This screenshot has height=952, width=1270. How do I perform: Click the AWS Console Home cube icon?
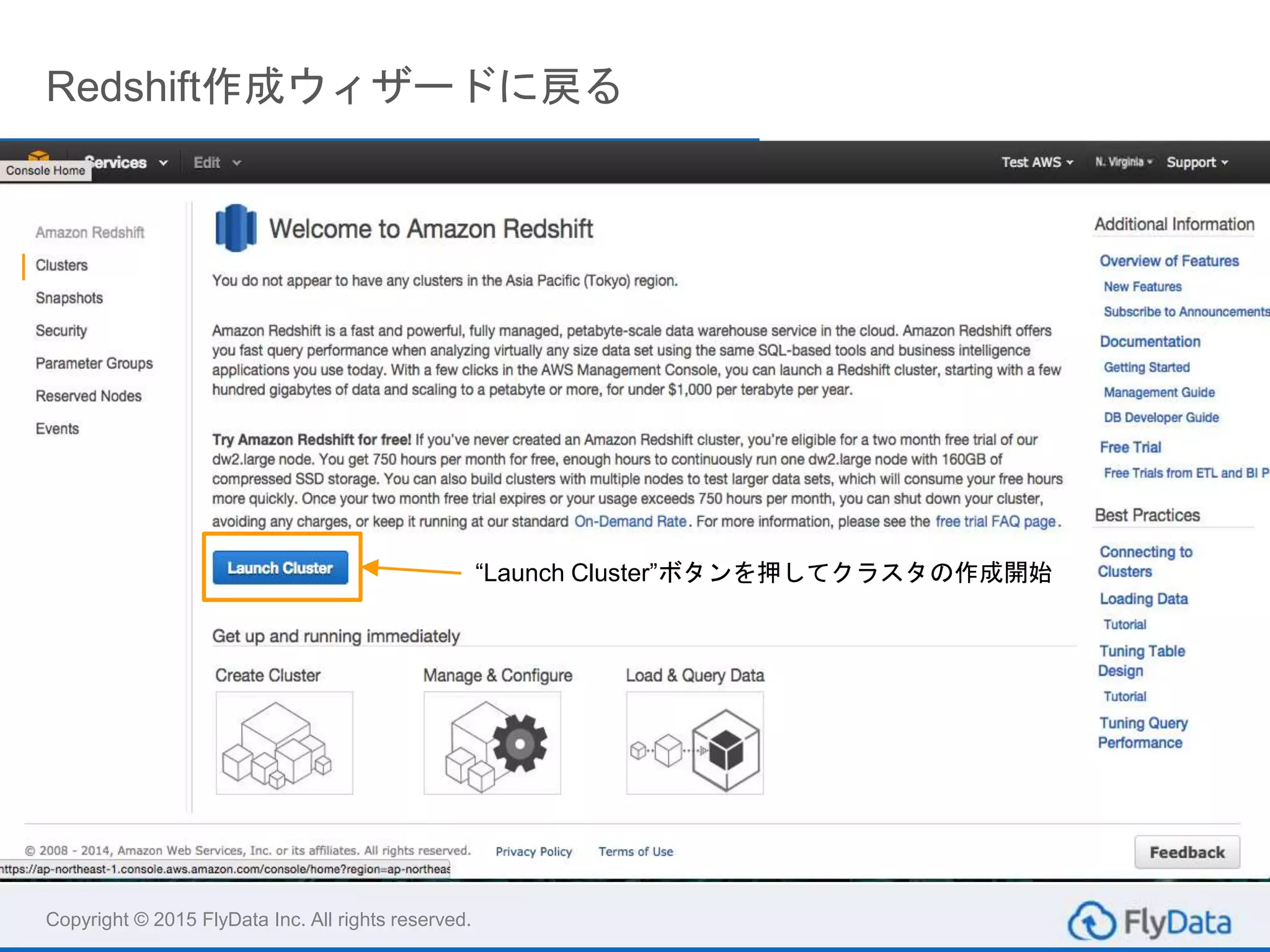click(38, 156)
